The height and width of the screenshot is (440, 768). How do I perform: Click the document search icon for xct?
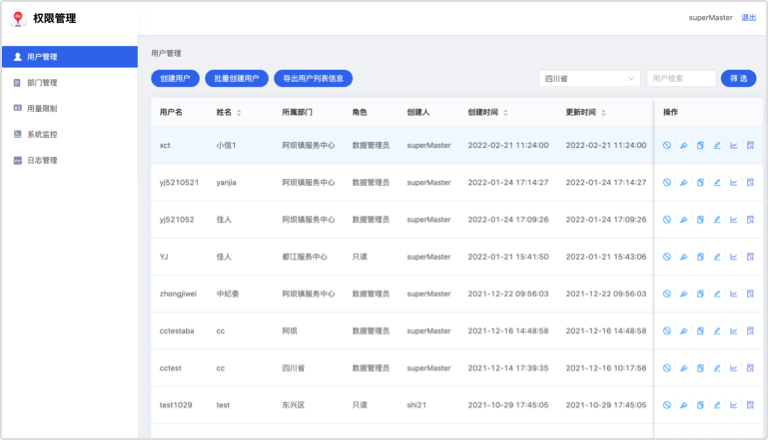(750, 146)
